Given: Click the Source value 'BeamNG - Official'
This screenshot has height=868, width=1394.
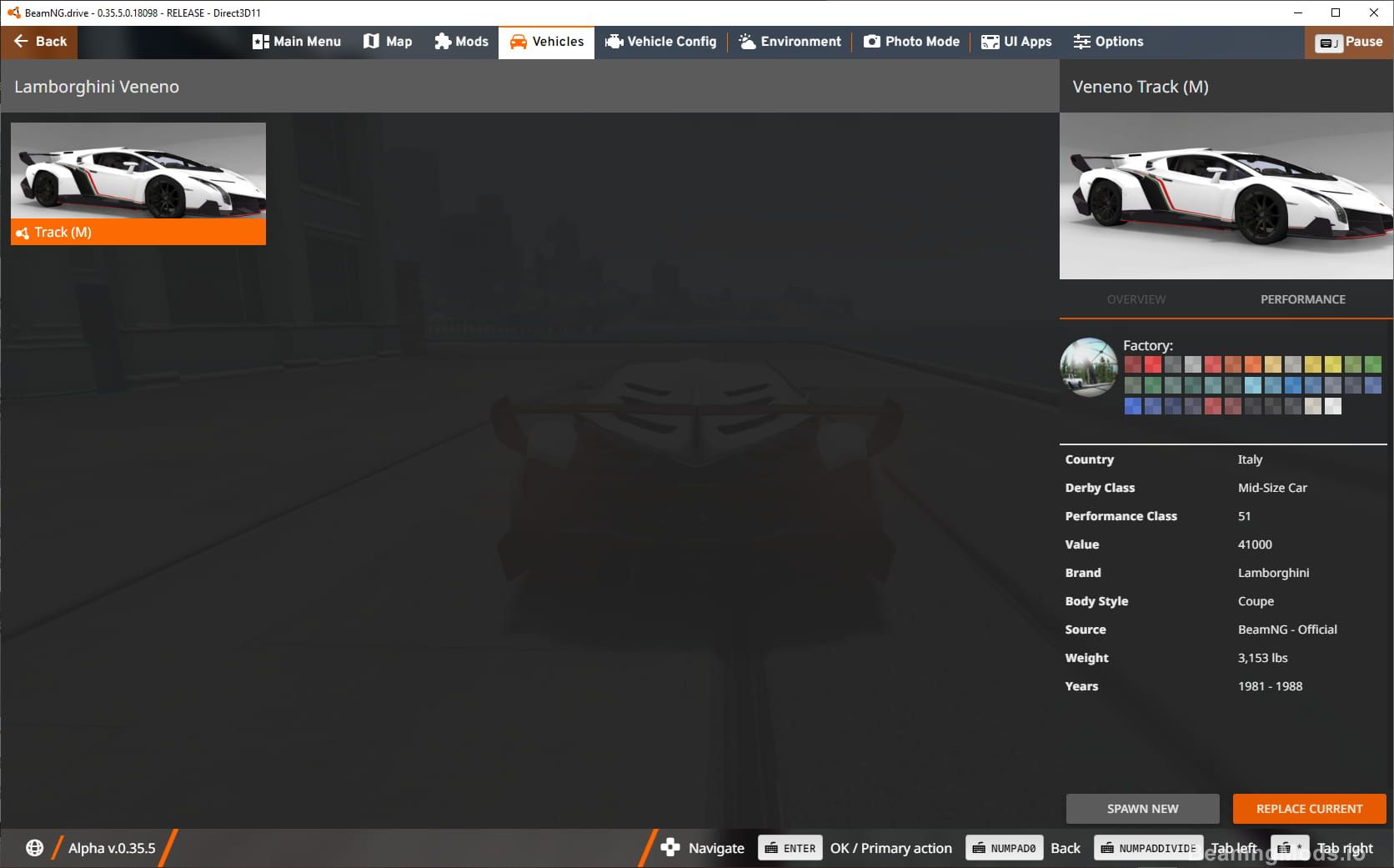Looking at the screenshot, I should click(x=1287, y=630).
